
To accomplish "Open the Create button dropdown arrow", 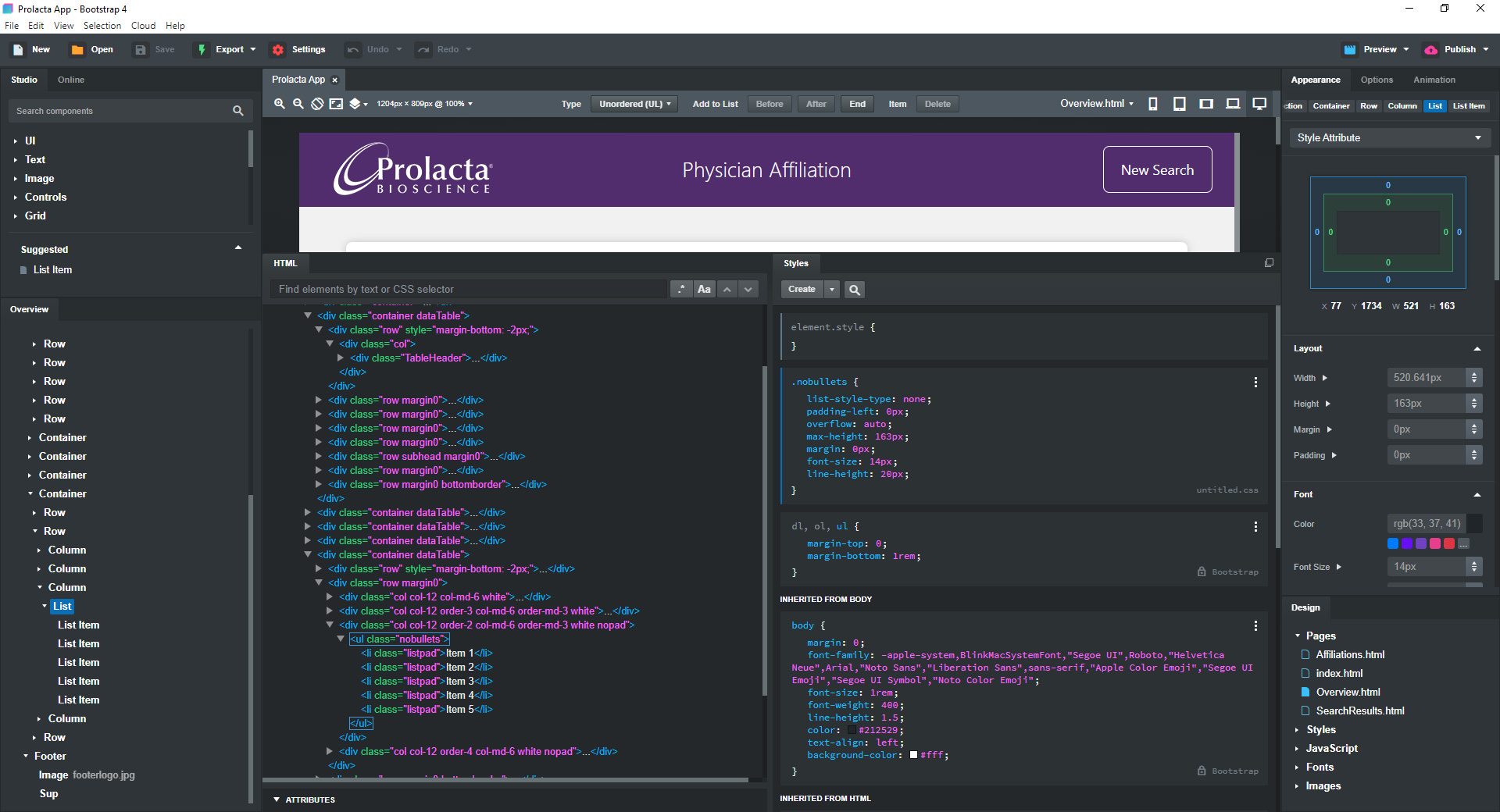I will 832,290.
